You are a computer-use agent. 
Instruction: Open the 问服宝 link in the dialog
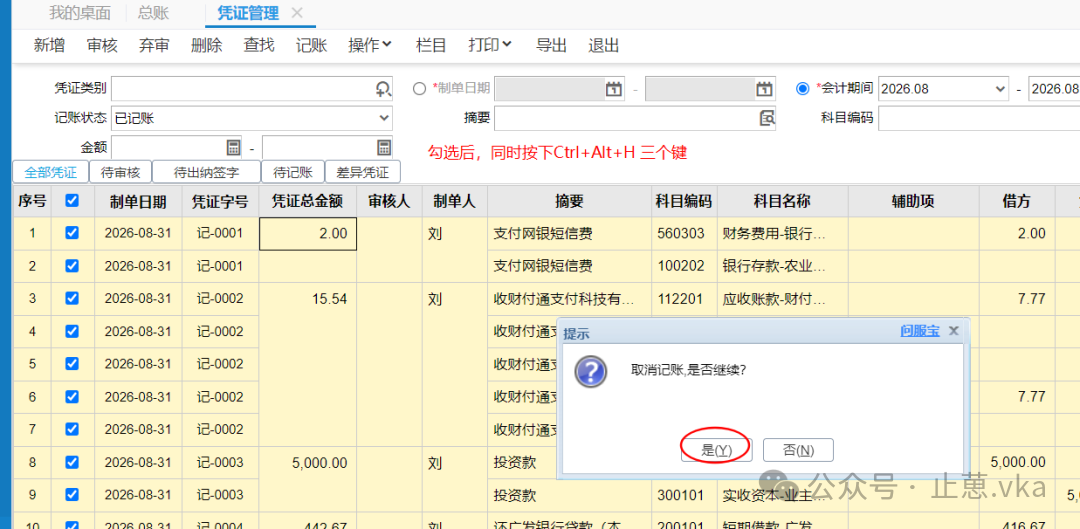pos(920,331)
